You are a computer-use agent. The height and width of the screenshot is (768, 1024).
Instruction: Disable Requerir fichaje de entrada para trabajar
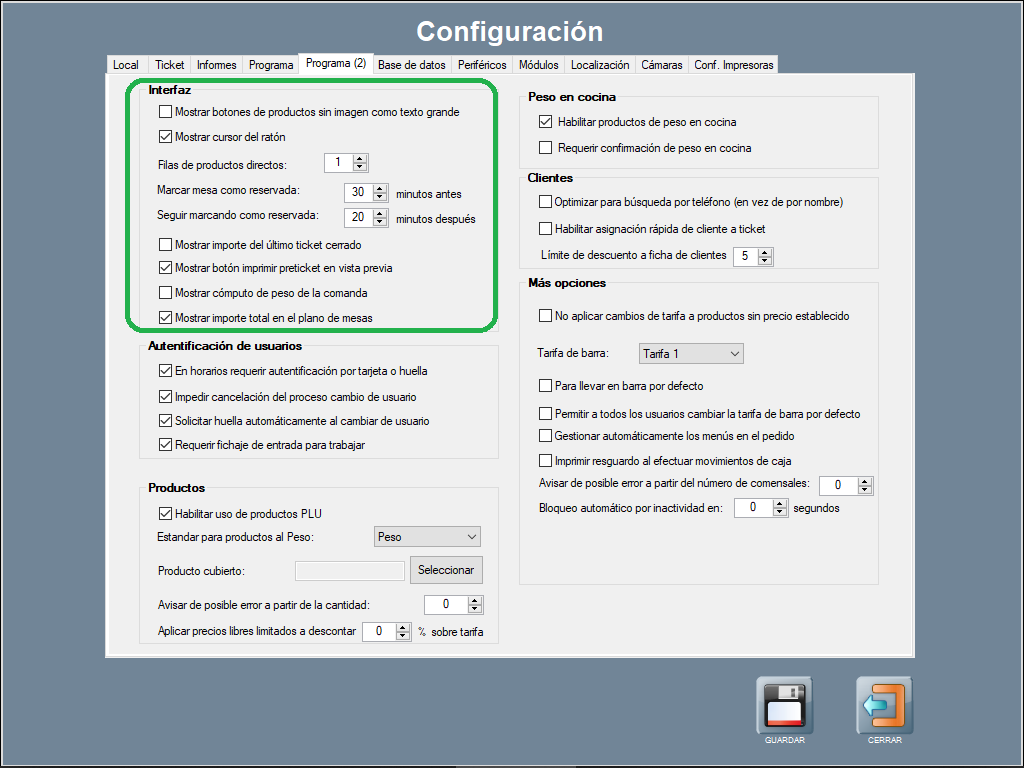(166, 444)
